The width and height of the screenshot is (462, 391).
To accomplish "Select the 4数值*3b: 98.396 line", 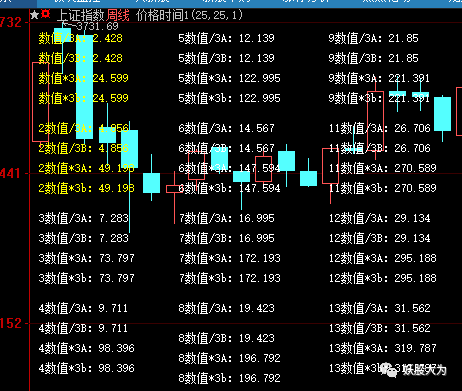I will [x=87, y=368].
